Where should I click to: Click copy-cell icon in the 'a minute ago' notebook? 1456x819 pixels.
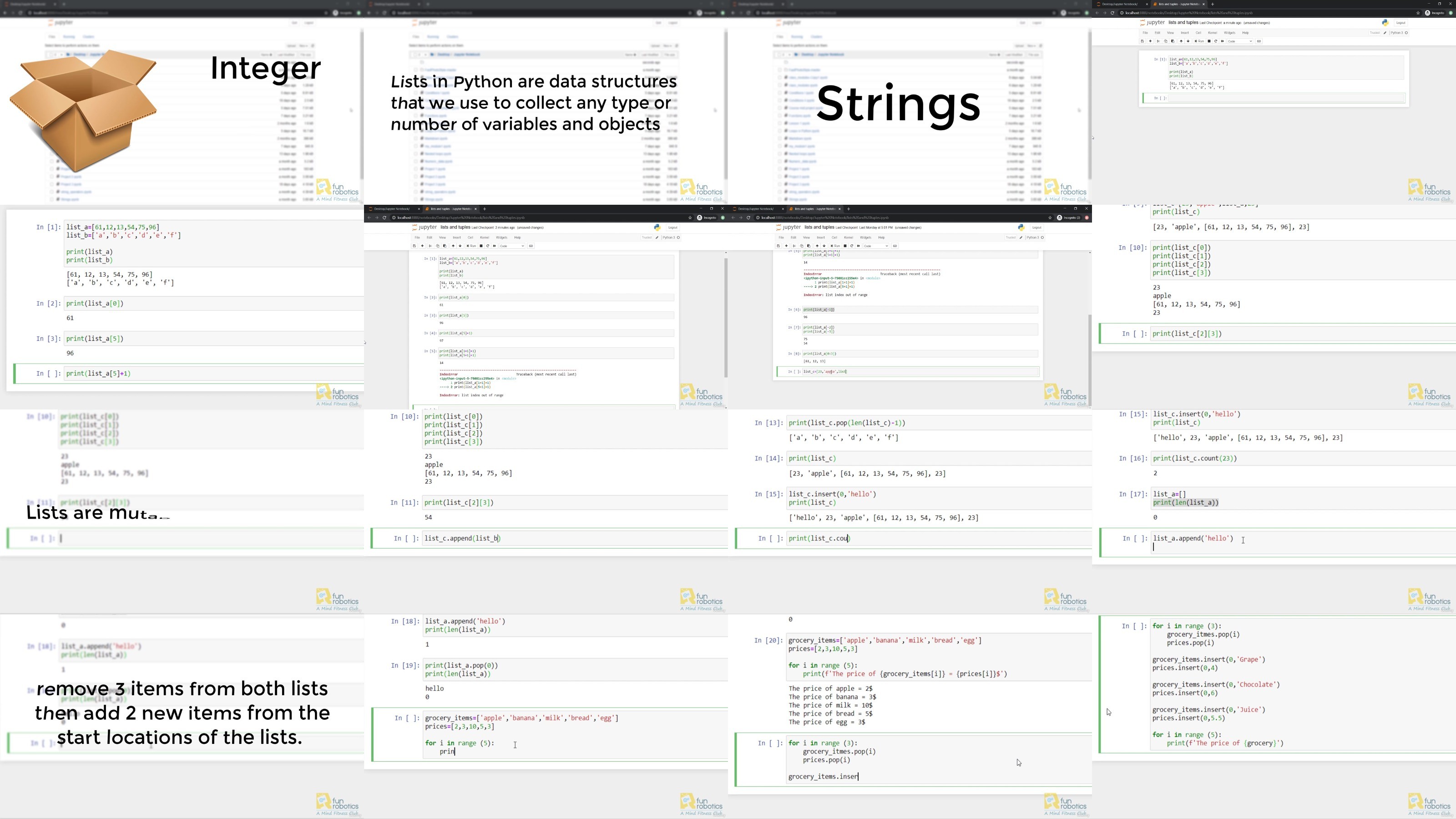(1166, 41)
